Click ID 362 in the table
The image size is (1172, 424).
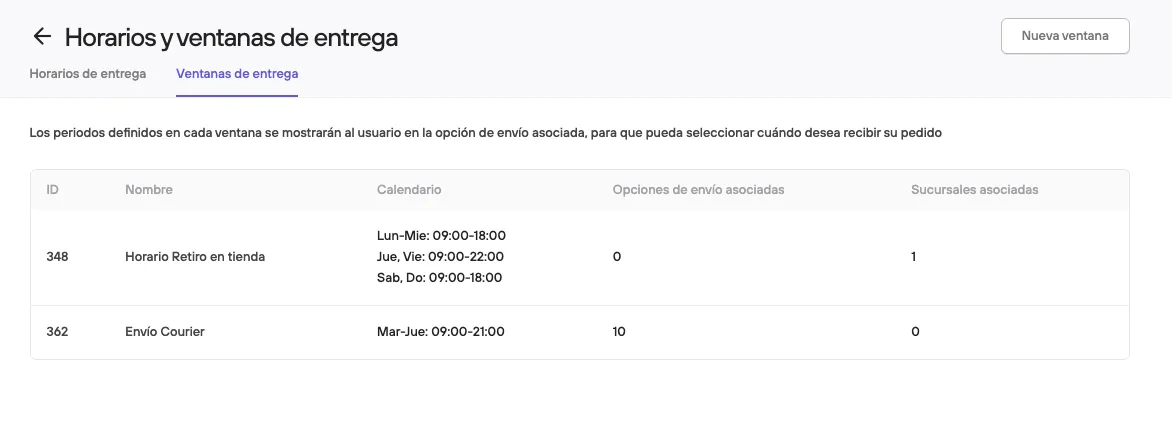(x=57, y=331)
